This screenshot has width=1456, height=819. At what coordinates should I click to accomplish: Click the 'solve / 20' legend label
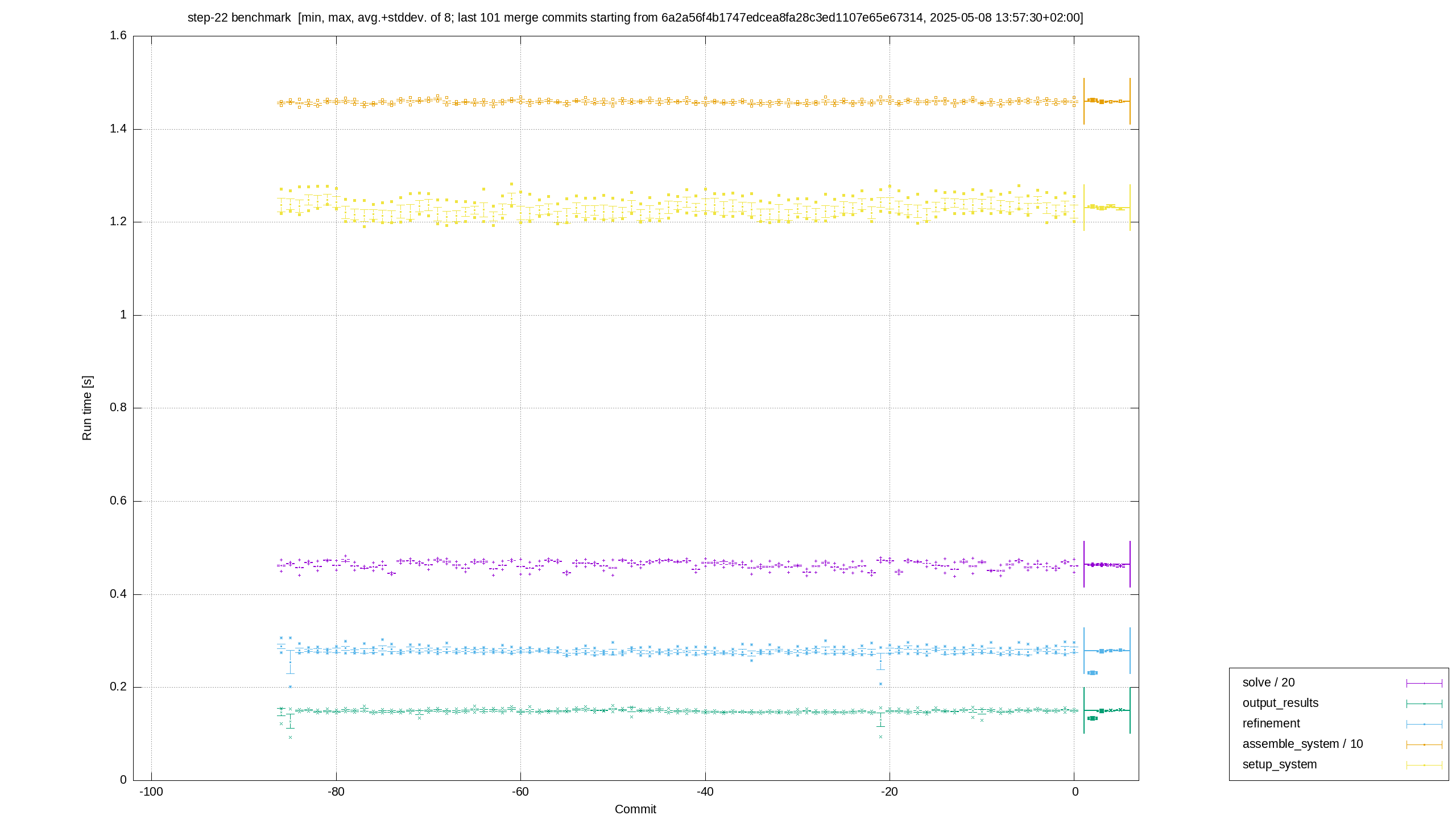[x=1268, y=682]
